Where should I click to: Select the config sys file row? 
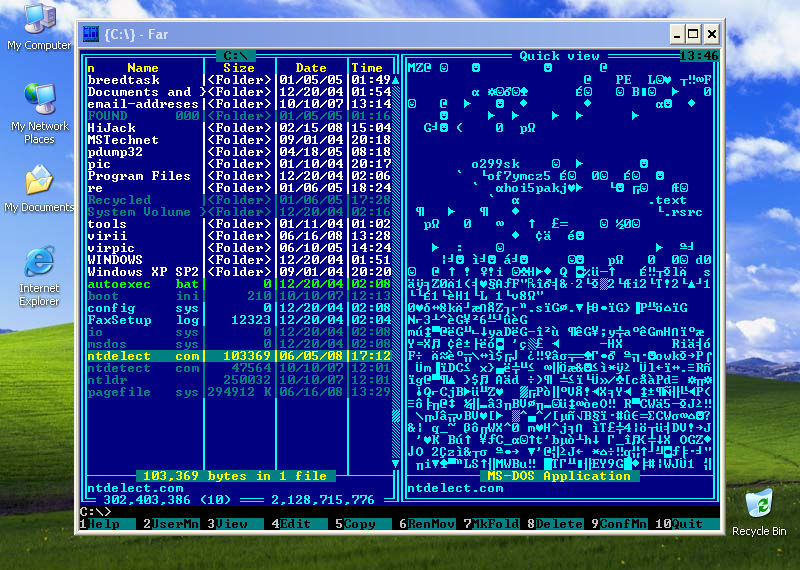click(x=239, y=308)
